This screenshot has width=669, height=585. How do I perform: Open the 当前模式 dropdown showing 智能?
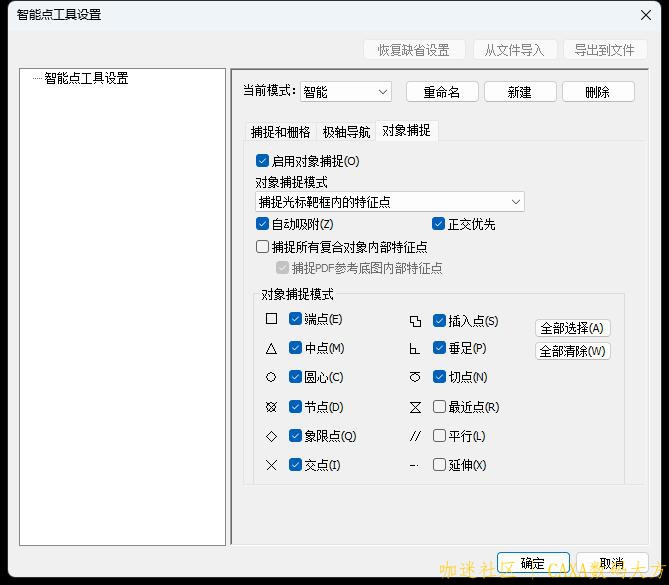click(x=346, y=92)
